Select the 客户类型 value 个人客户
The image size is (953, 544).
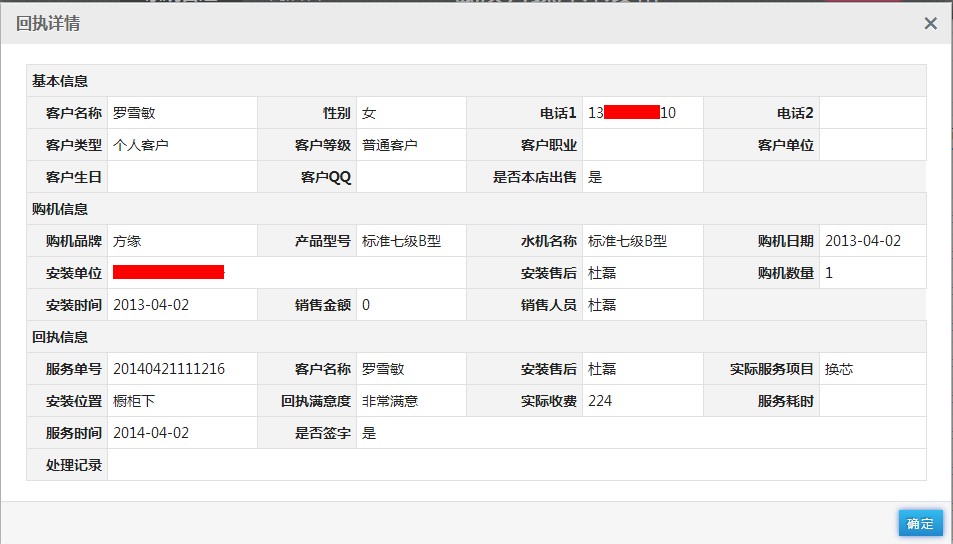click(x=141, y=145)
